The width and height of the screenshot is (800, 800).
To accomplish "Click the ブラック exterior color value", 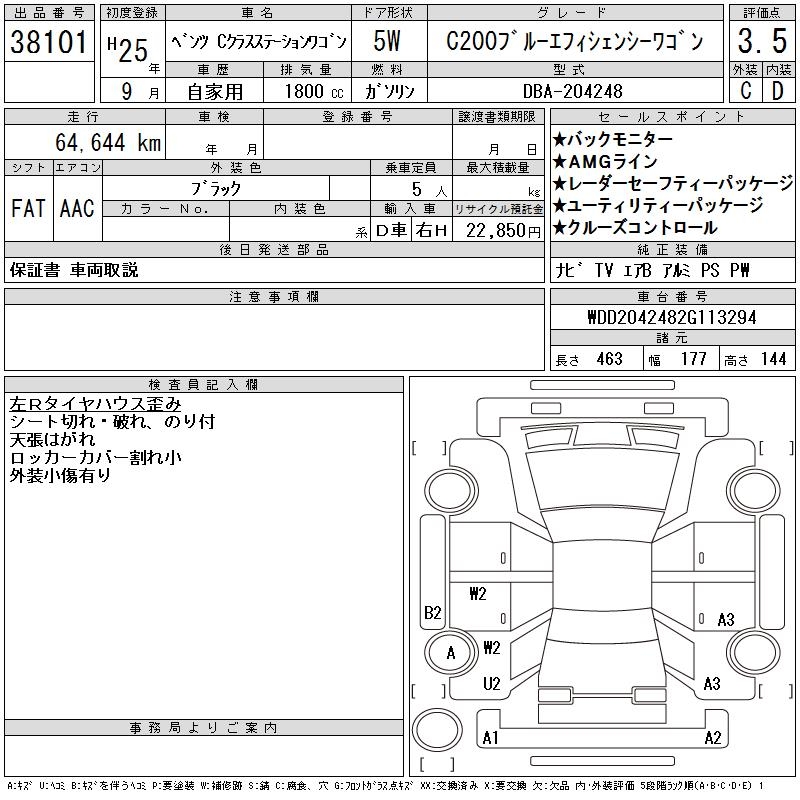I will click(216, 188).
